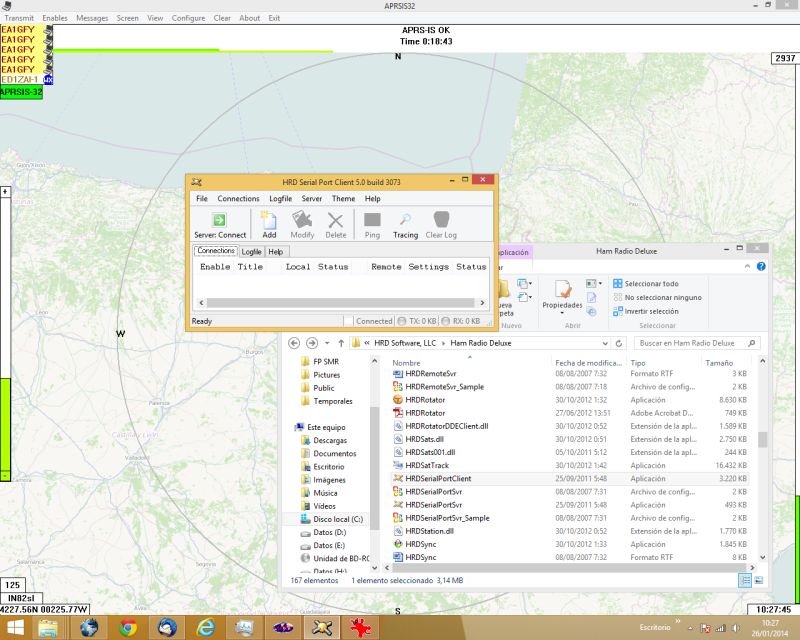The height and width of the screenshot is (640, 800).
Task: Go up one folder level in Explorer
Action: (x=341, y=343)
